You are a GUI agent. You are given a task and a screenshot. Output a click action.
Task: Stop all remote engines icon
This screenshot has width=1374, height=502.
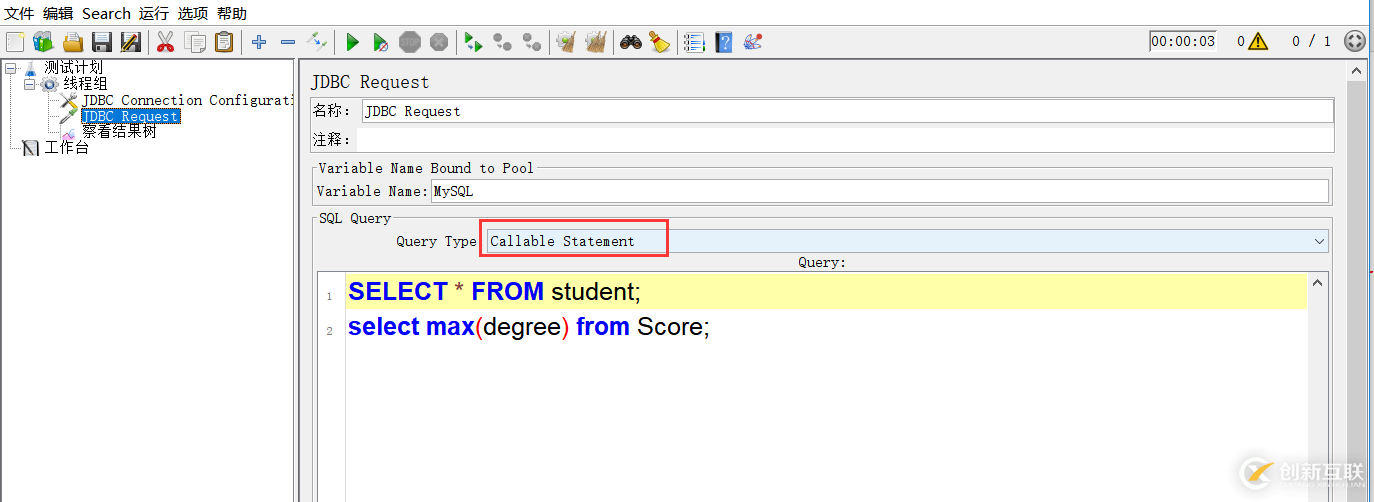click(503, 42)
